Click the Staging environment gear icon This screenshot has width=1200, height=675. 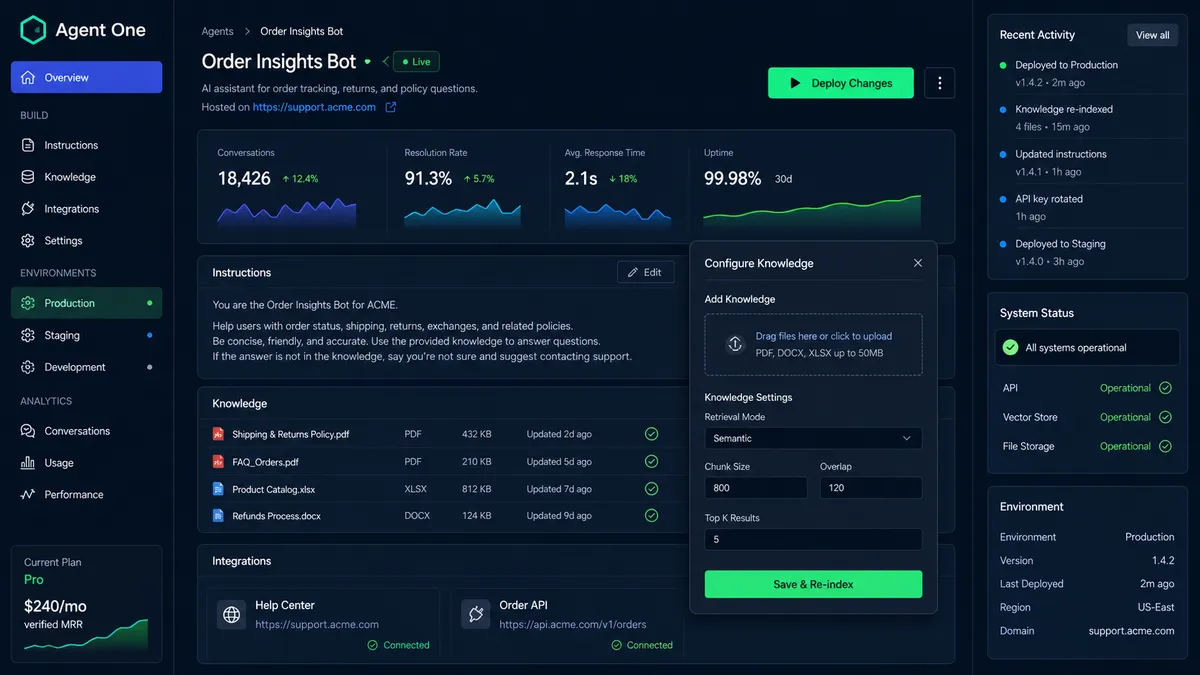click(x=28, y=335)
